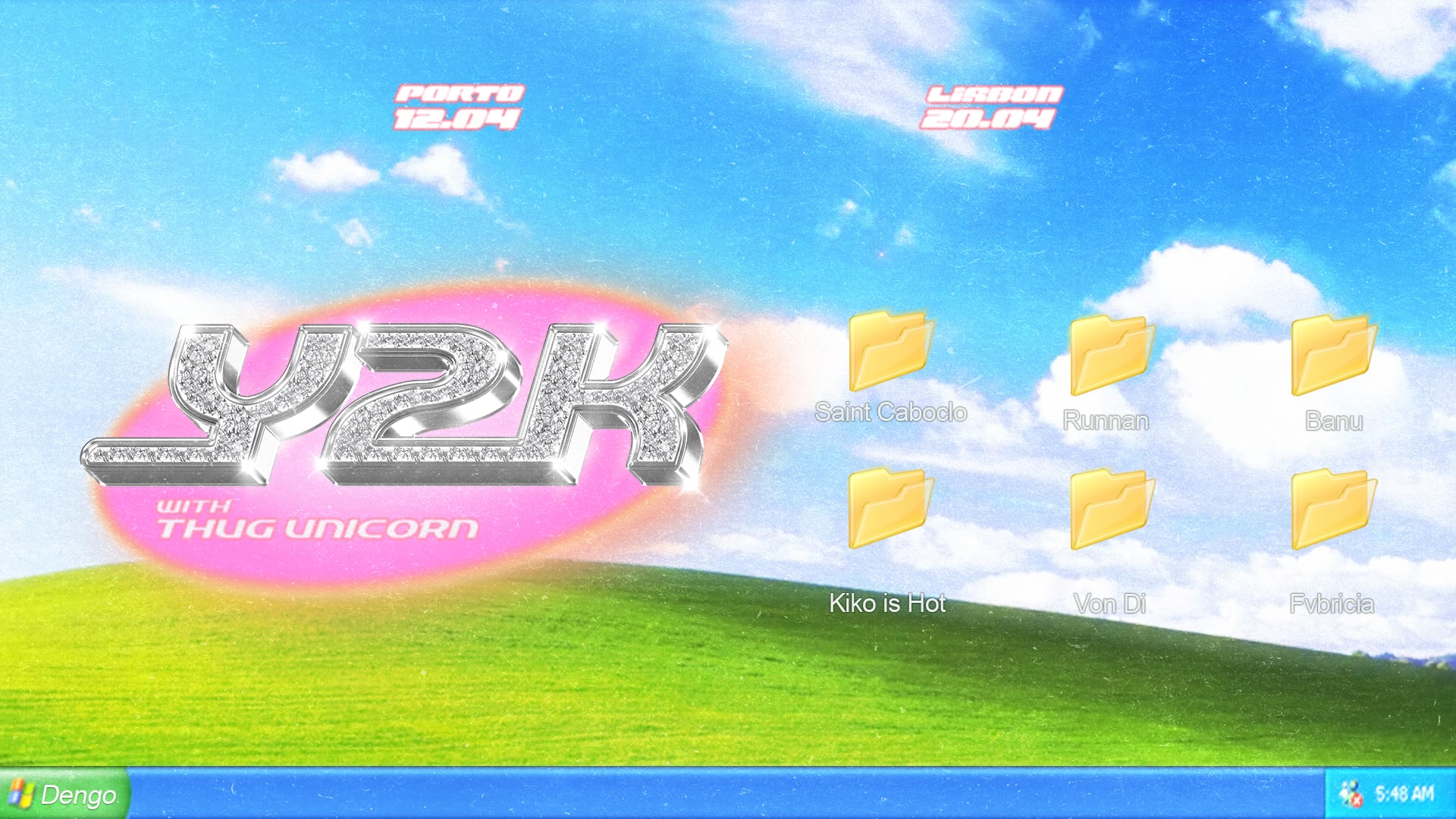Click the Kiko is Hot label

(887, 604)
